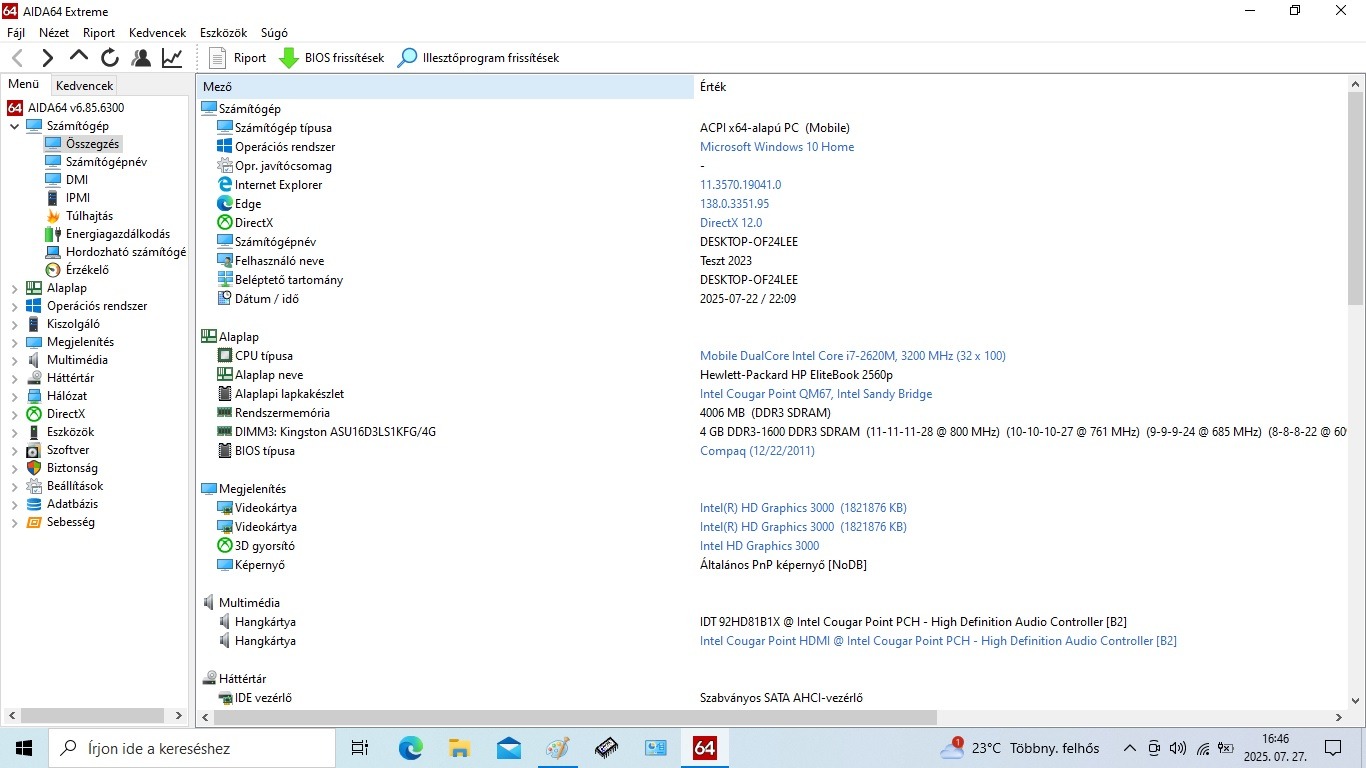Open the Súgó menu
This screenshot has width=1366, height=768.
tap(274, 33)
